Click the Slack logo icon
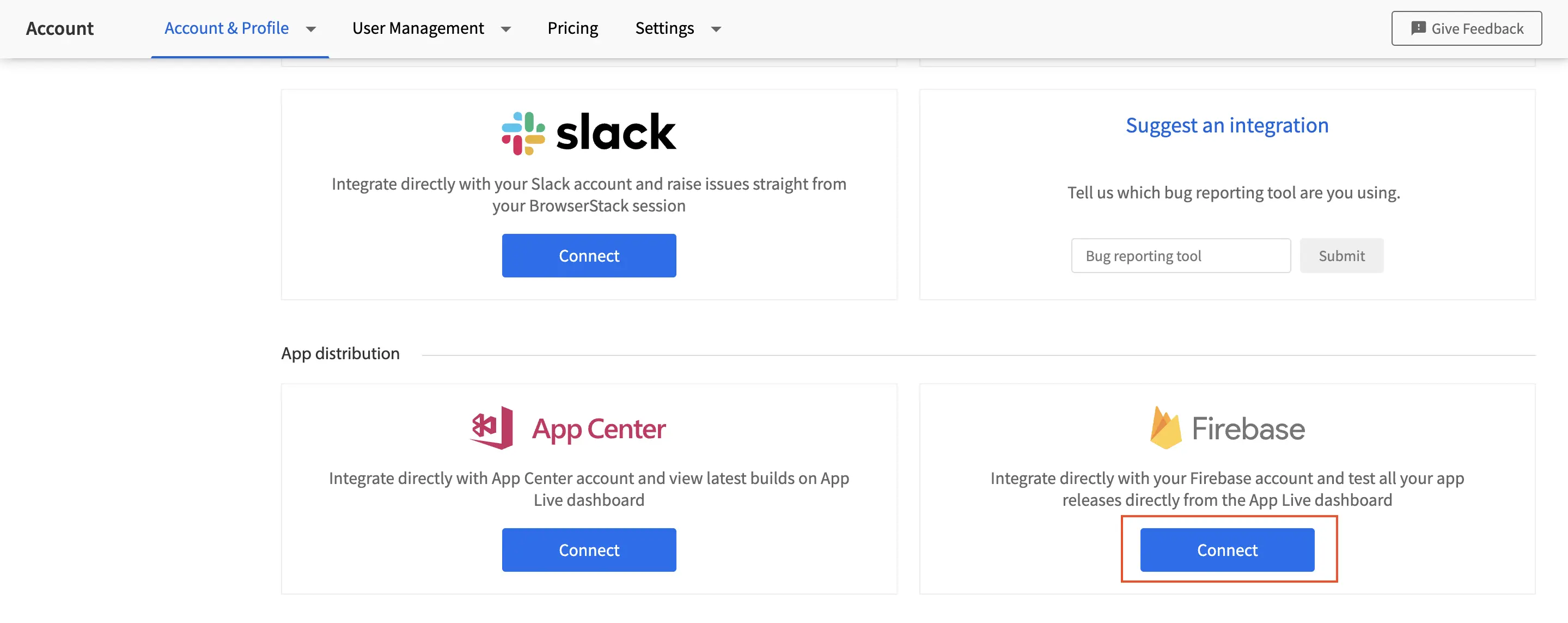This screenshot has width=1568, height=623. [x=523, y=133]
